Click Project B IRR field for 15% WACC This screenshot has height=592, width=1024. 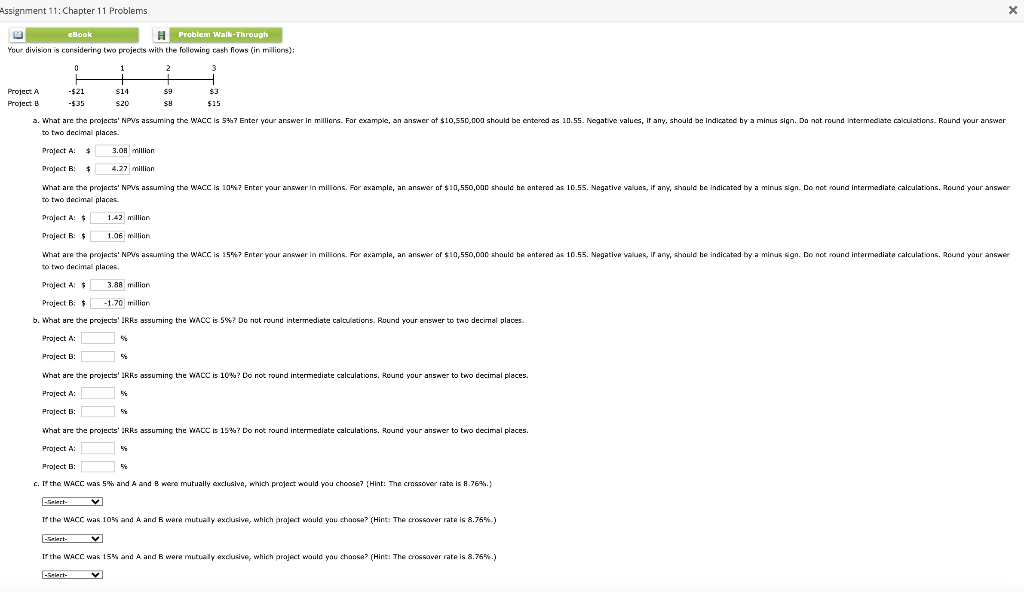coord(98,467)
